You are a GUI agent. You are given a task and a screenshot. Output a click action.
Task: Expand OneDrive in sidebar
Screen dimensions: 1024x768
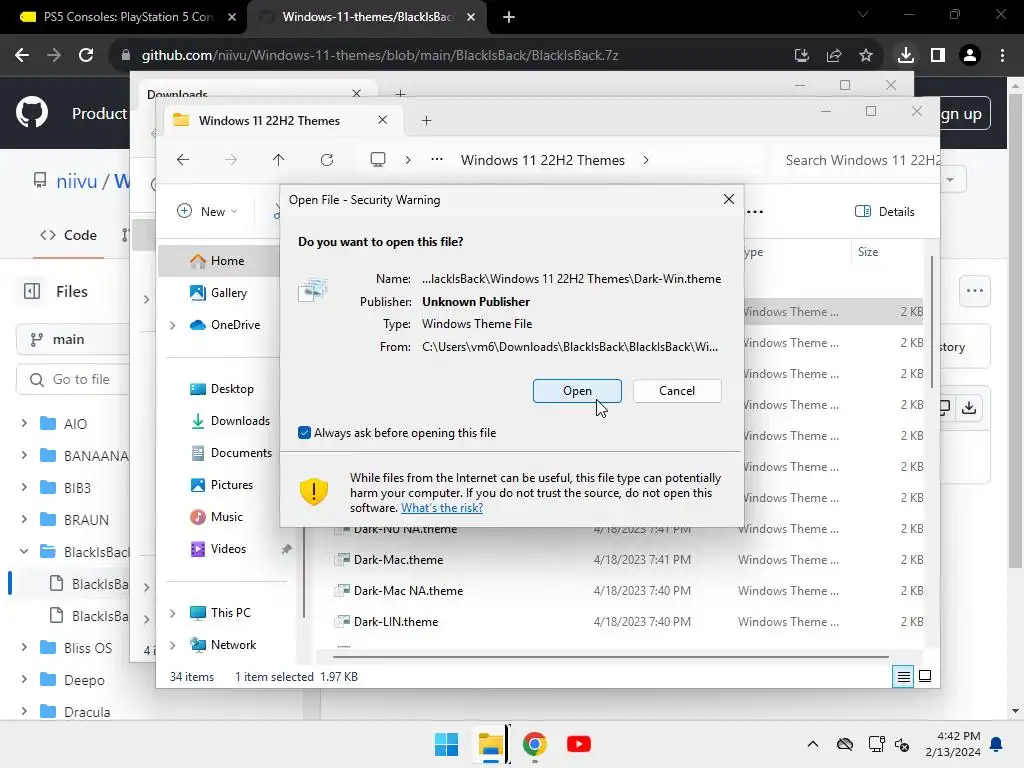coord(172,325)
